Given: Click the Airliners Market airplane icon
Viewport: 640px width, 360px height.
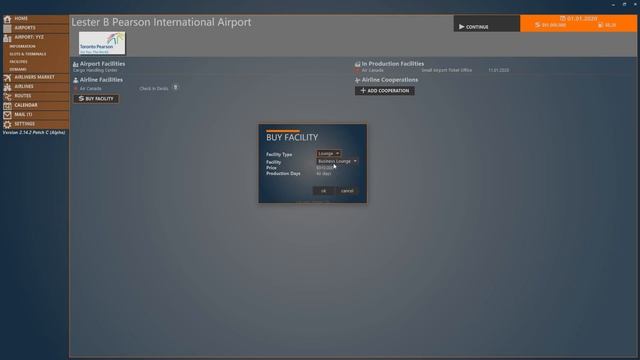Looking at the screenshot, I should (7, 78).
